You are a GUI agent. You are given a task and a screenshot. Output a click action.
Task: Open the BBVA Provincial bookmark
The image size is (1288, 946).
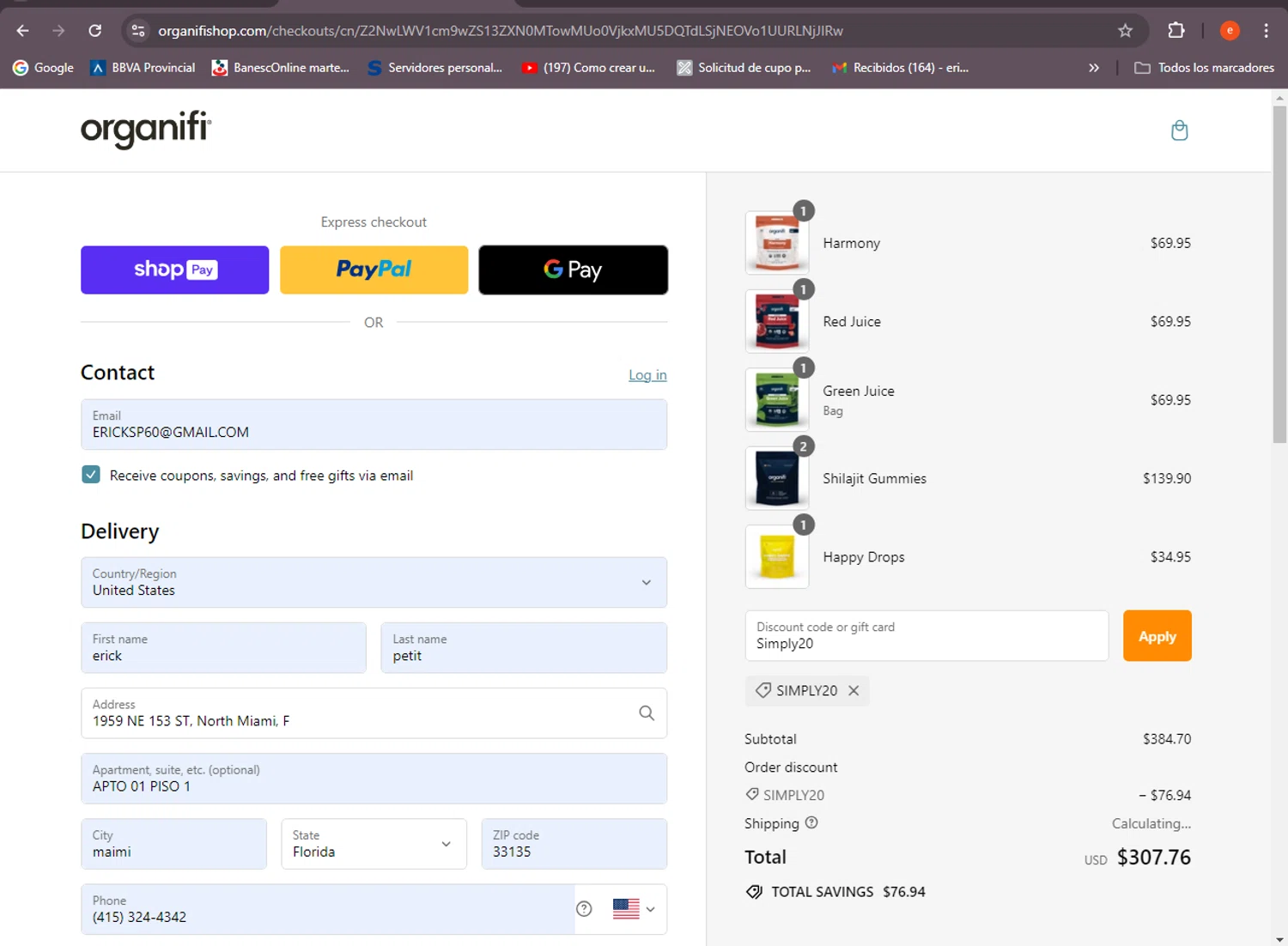coord(143,68)
